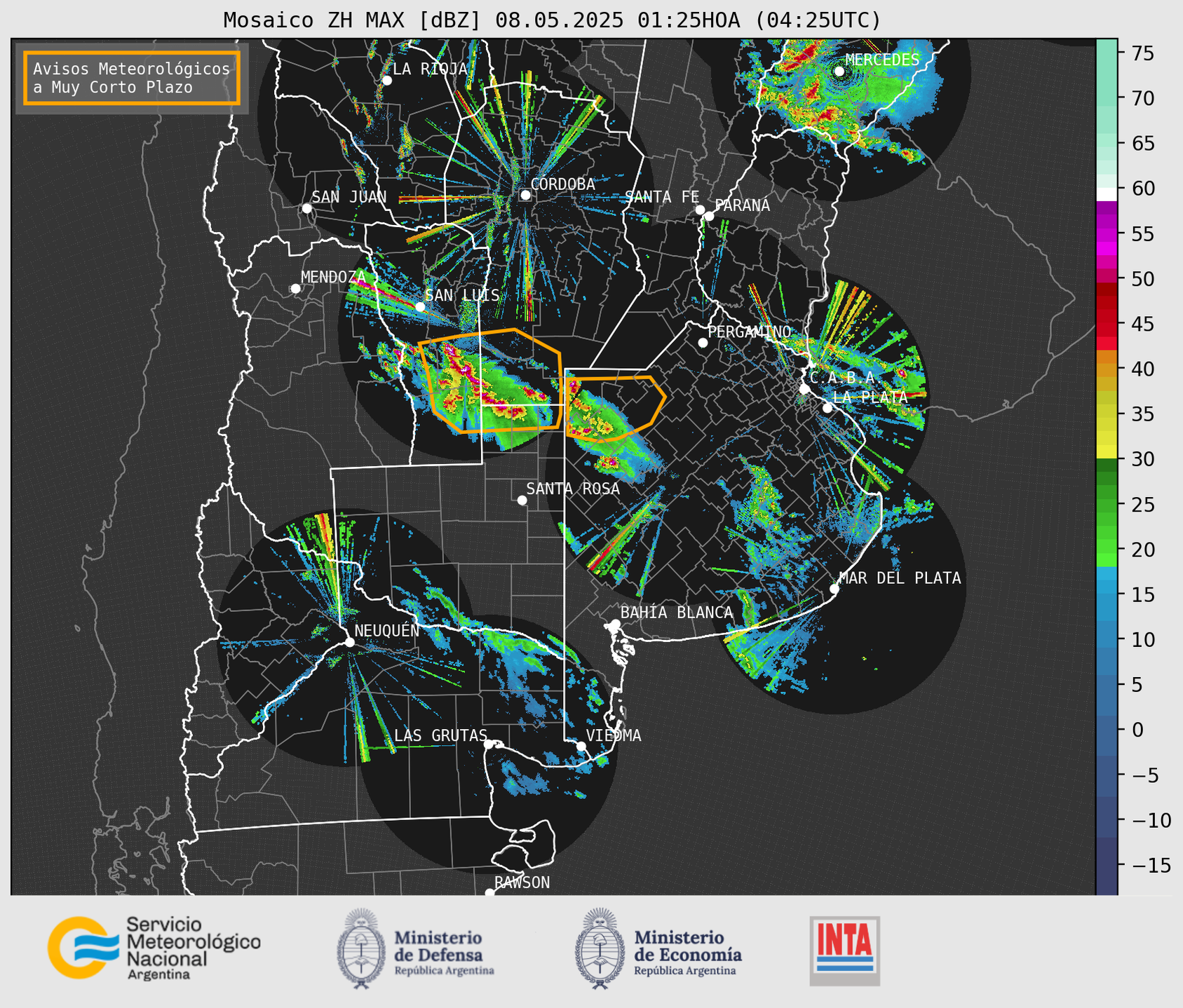The width and height of the screenshot is (1183, 1008).
Task: Click the CORDOBA label text
Action: 563,184
